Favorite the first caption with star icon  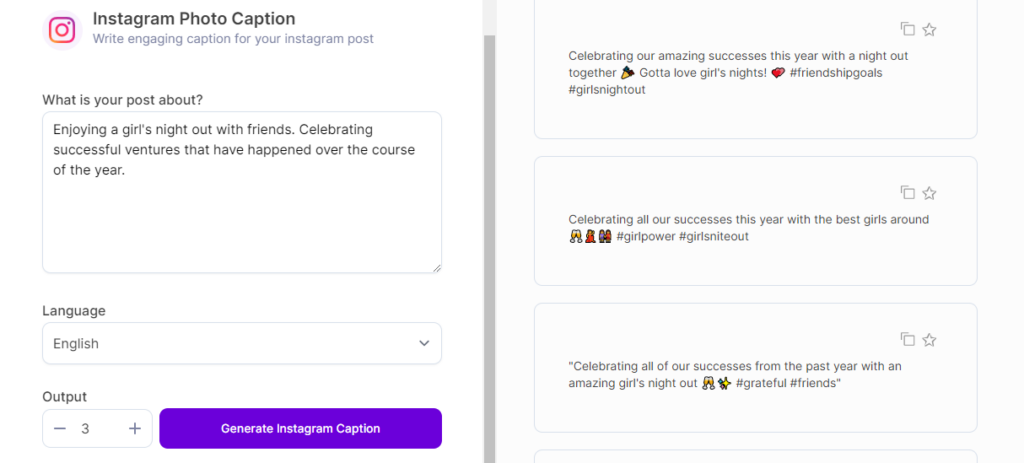coord(929,29)
